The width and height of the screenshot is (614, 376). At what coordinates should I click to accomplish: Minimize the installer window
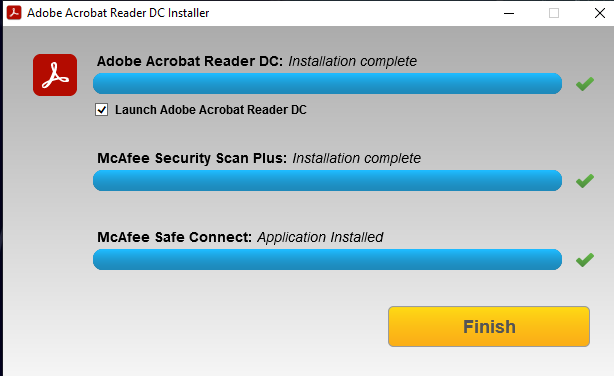tap(509, 13)
